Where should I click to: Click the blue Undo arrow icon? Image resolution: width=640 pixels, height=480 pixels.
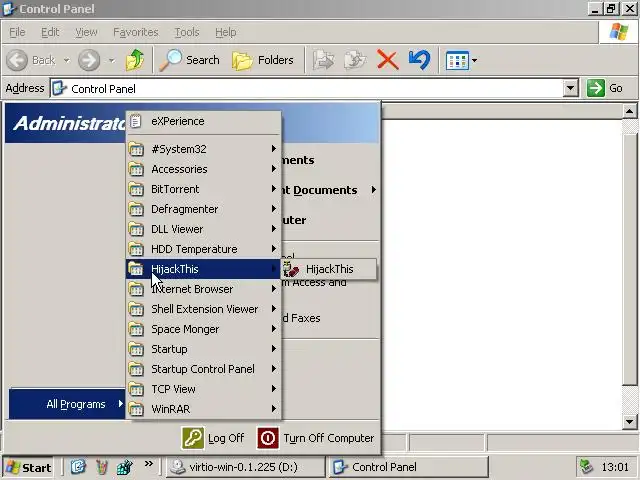click(419, 60)
